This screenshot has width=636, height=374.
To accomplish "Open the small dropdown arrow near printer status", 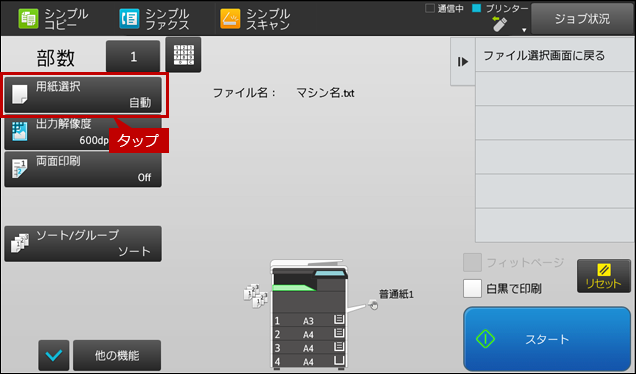I will (524, 30).
